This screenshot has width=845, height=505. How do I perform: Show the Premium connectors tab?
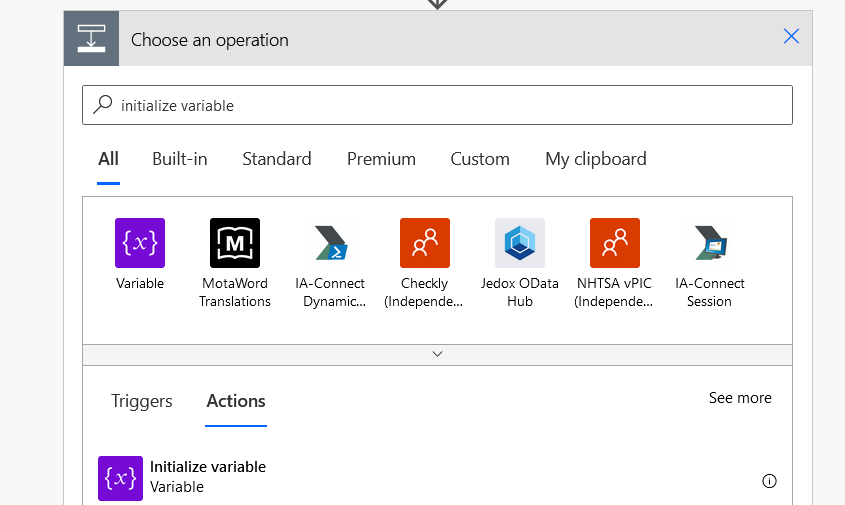coord(381,159)
